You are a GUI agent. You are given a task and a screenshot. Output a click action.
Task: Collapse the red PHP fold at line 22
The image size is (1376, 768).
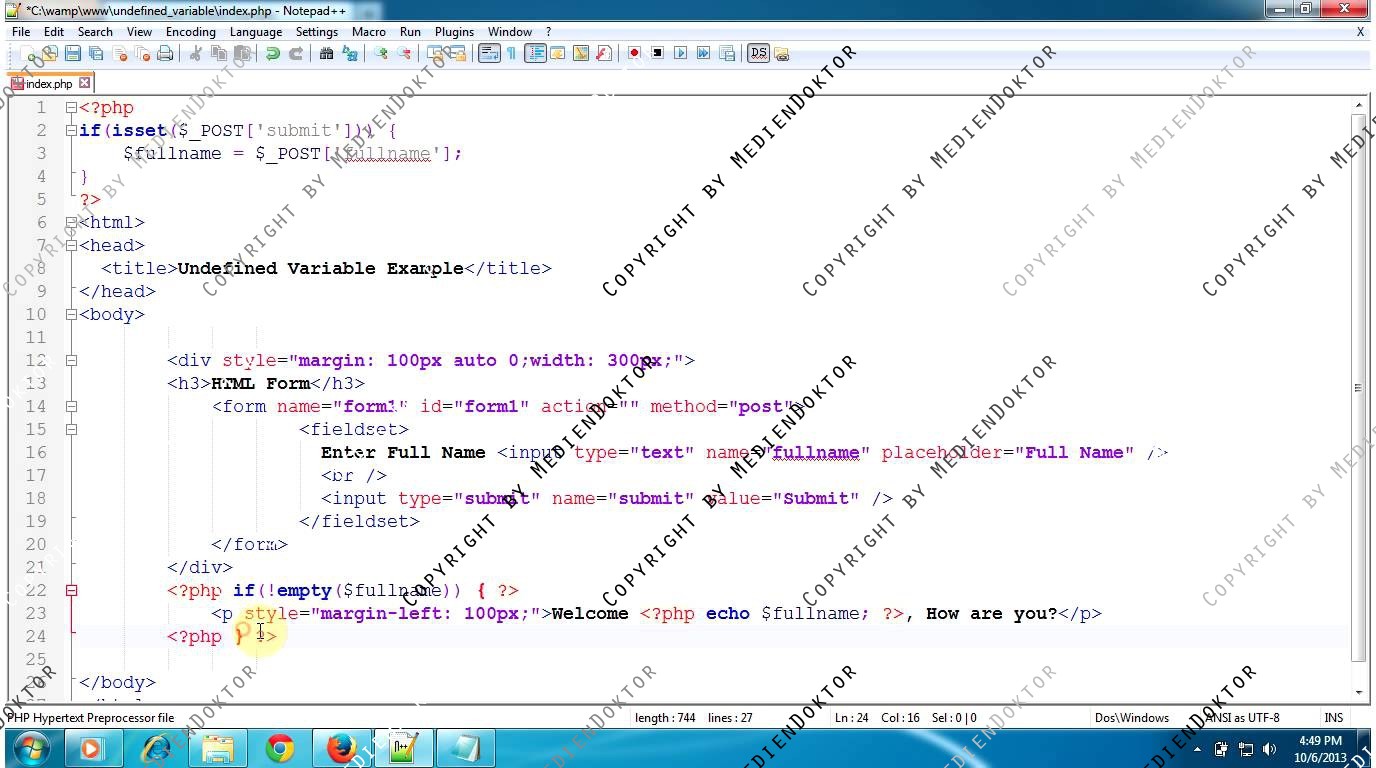point(71,590)
